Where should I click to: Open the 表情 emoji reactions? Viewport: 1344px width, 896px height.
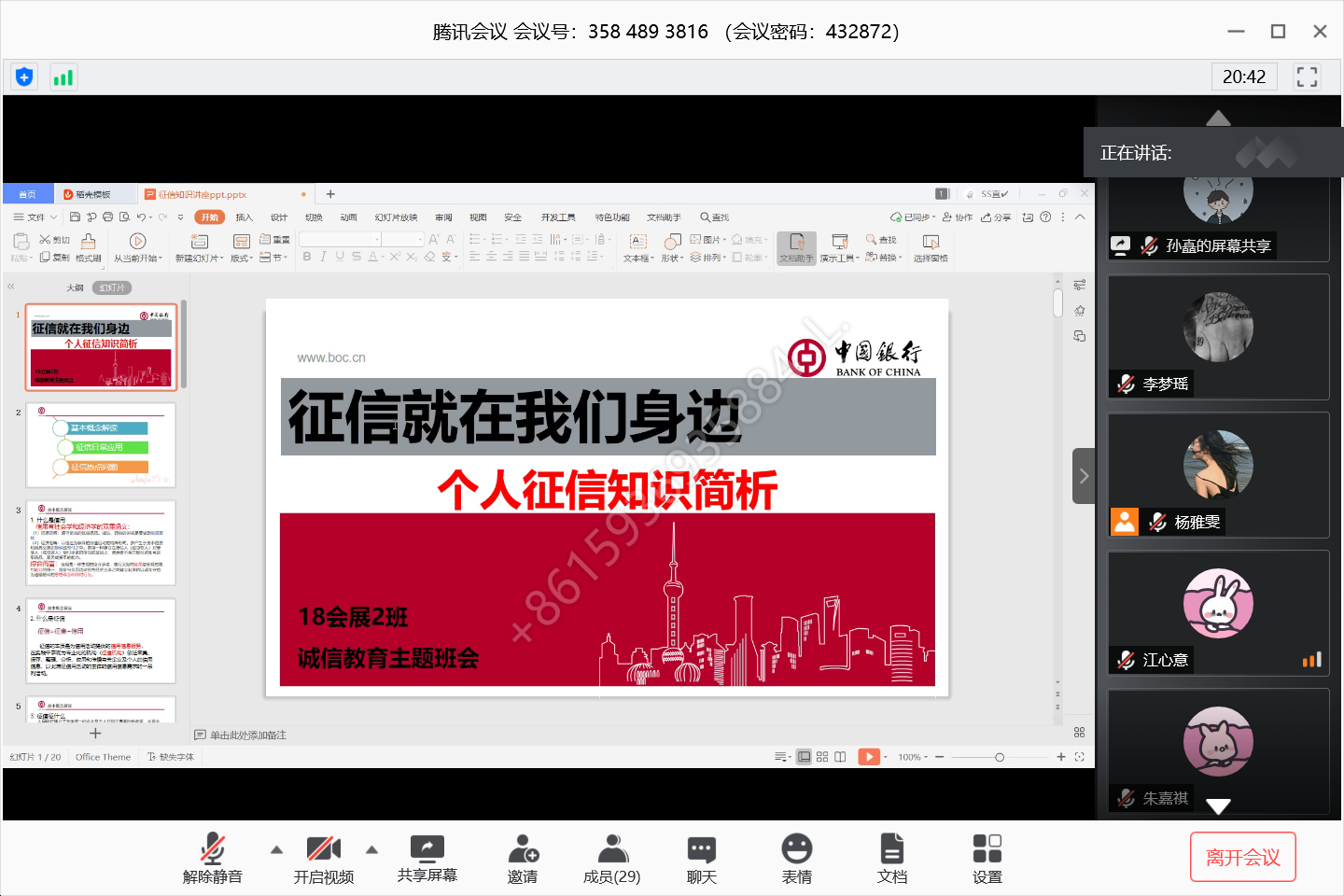pos(797,858)
